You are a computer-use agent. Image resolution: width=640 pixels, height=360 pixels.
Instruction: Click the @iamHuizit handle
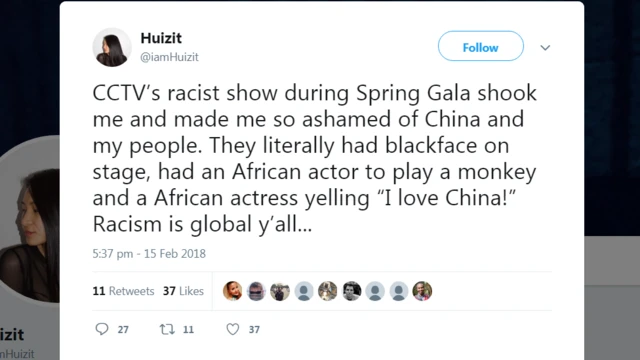tap(169, 57)
